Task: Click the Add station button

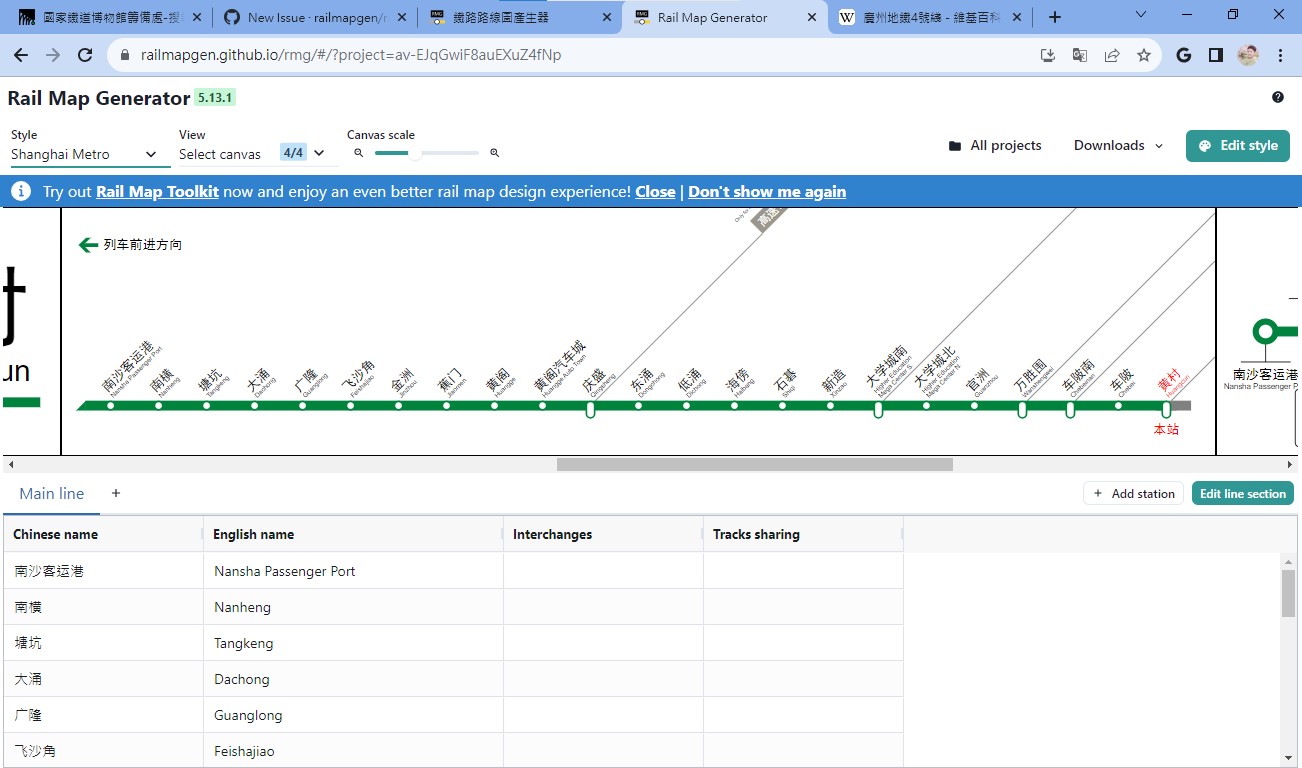Action: pyautogui.click(x=1133, y=493)
